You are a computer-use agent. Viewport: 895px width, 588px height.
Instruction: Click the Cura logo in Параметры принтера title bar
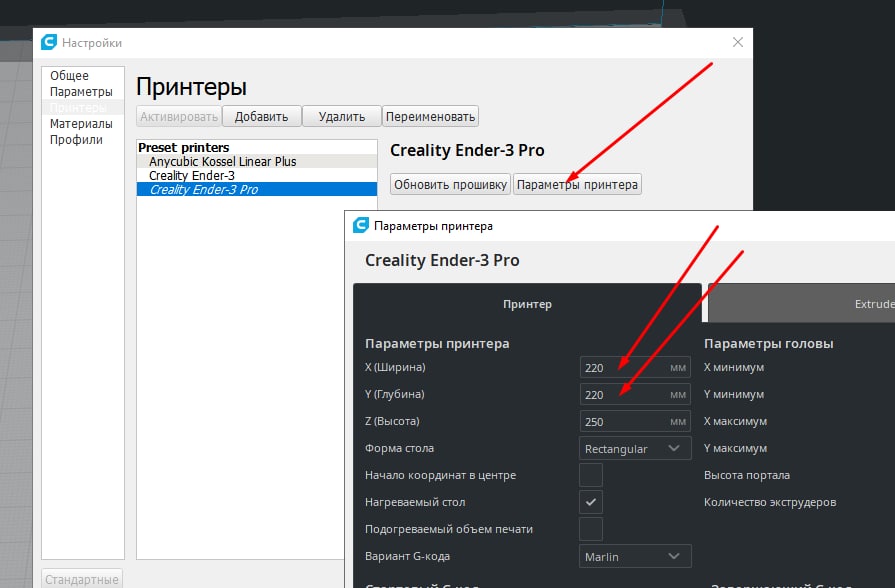point(361,225)
